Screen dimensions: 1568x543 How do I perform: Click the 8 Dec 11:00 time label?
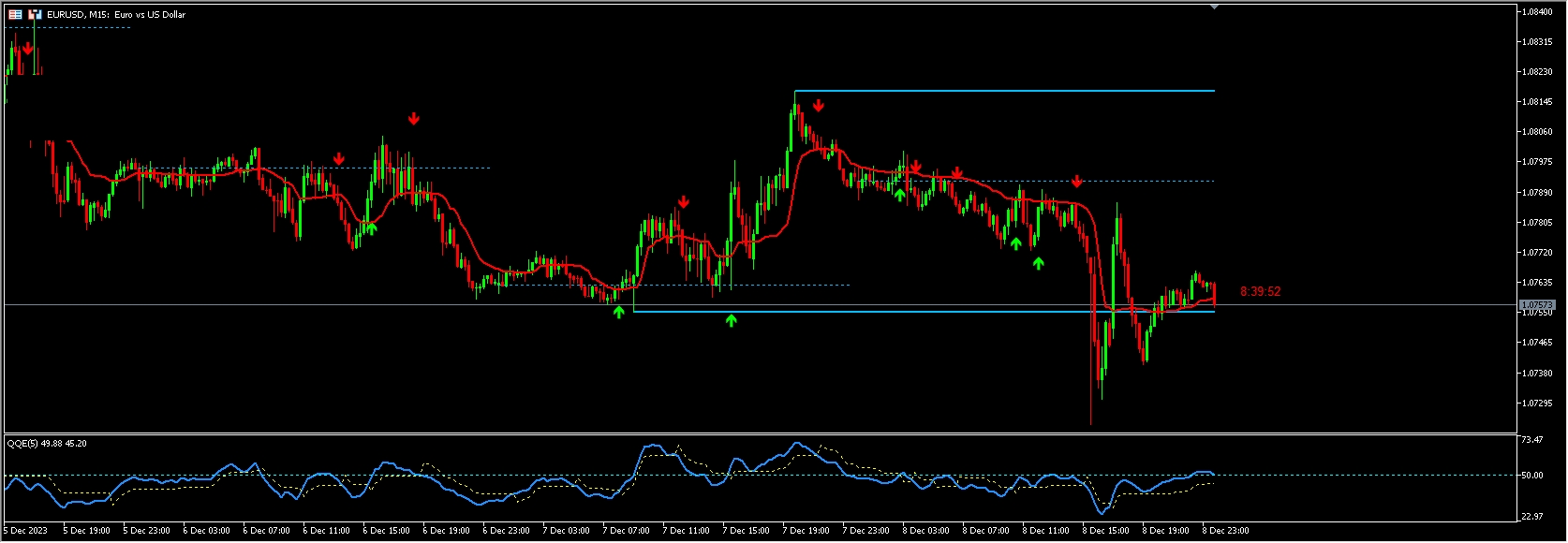click(1046, 531)
